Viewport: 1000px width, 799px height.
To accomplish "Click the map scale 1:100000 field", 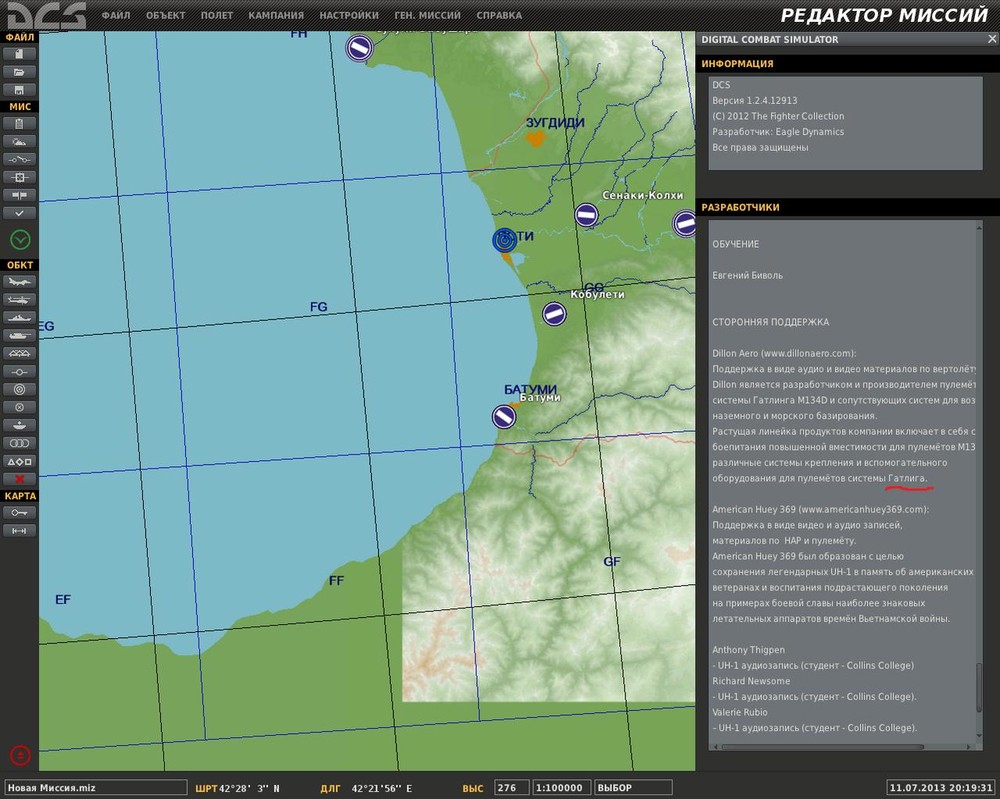I will [x=561, y=788].
